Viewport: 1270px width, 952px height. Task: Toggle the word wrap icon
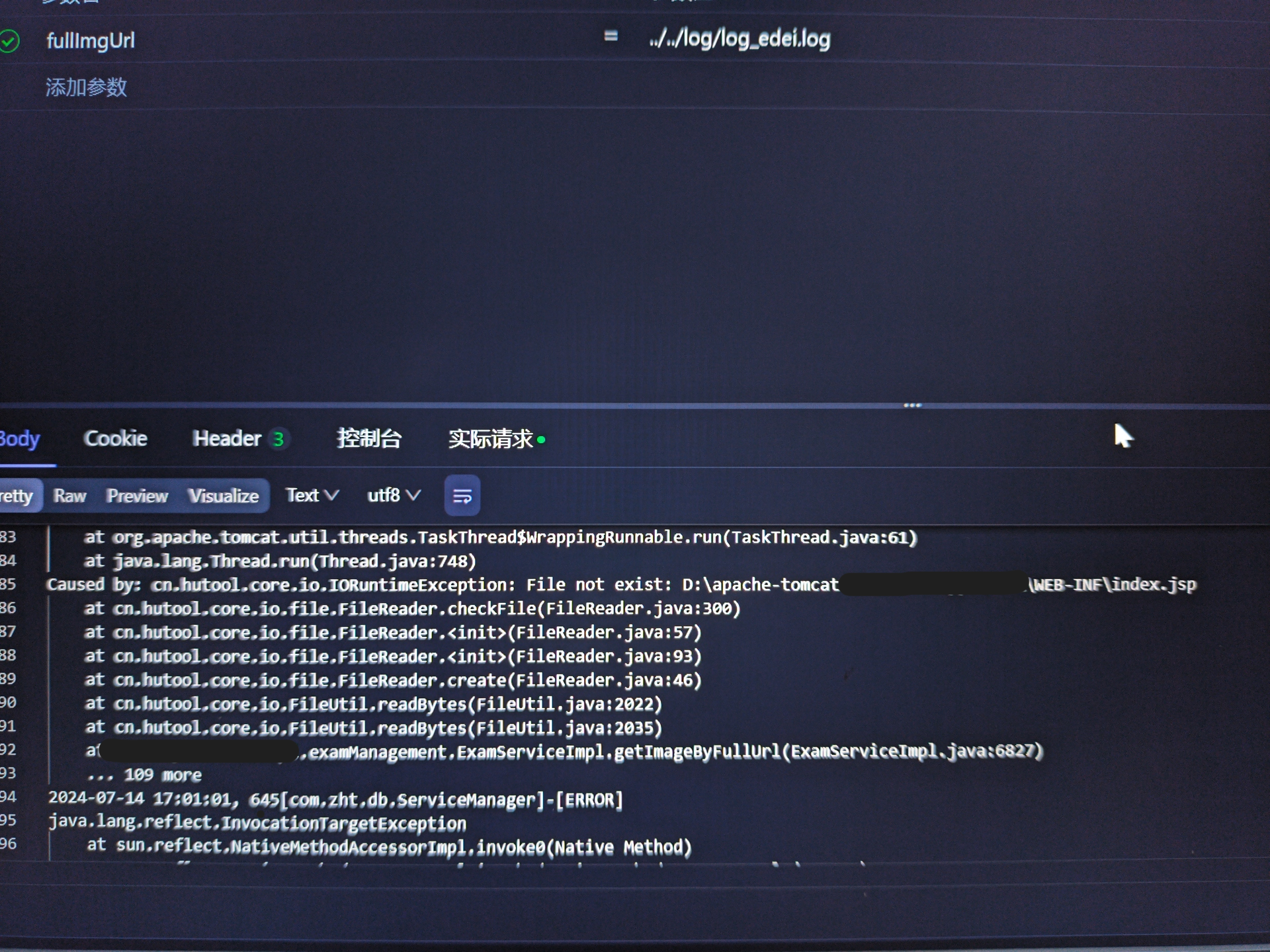(462, 496)
